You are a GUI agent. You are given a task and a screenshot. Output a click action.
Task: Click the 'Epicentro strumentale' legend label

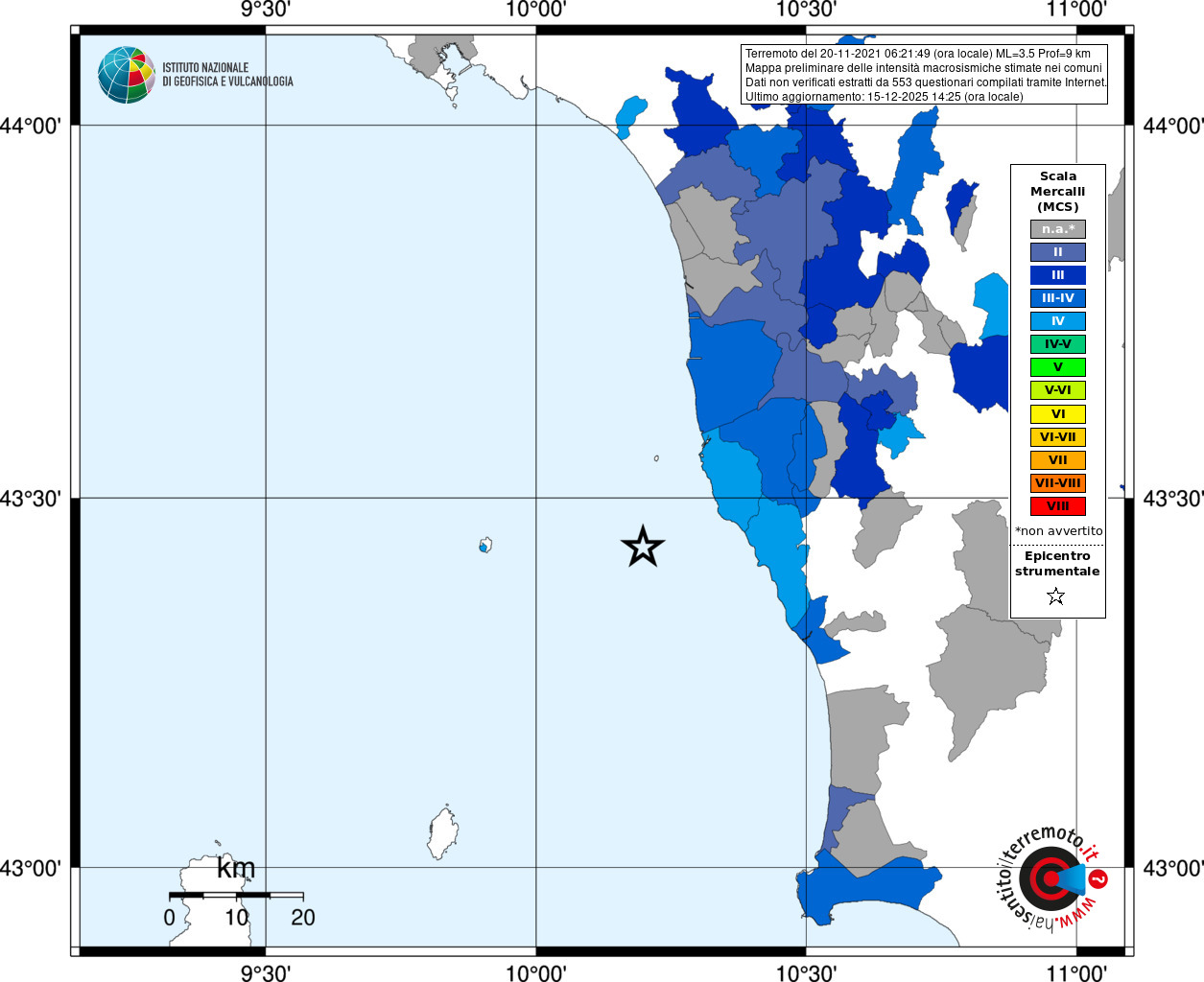tap(1057, 564)
